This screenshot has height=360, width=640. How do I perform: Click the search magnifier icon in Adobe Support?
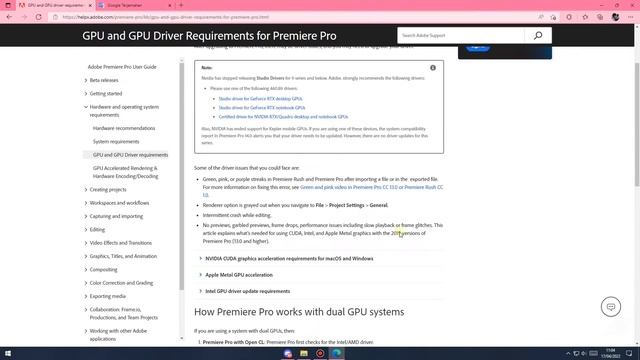538,36
